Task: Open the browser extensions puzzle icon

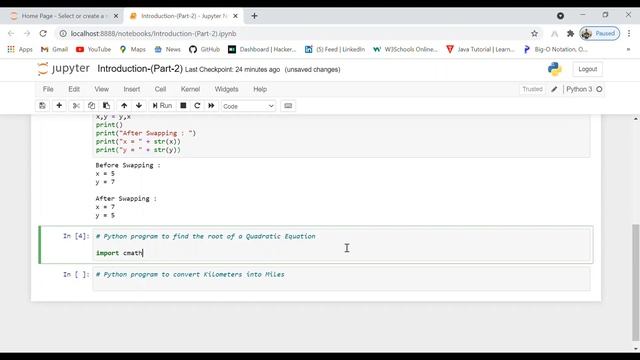Action: click(571, 33)
